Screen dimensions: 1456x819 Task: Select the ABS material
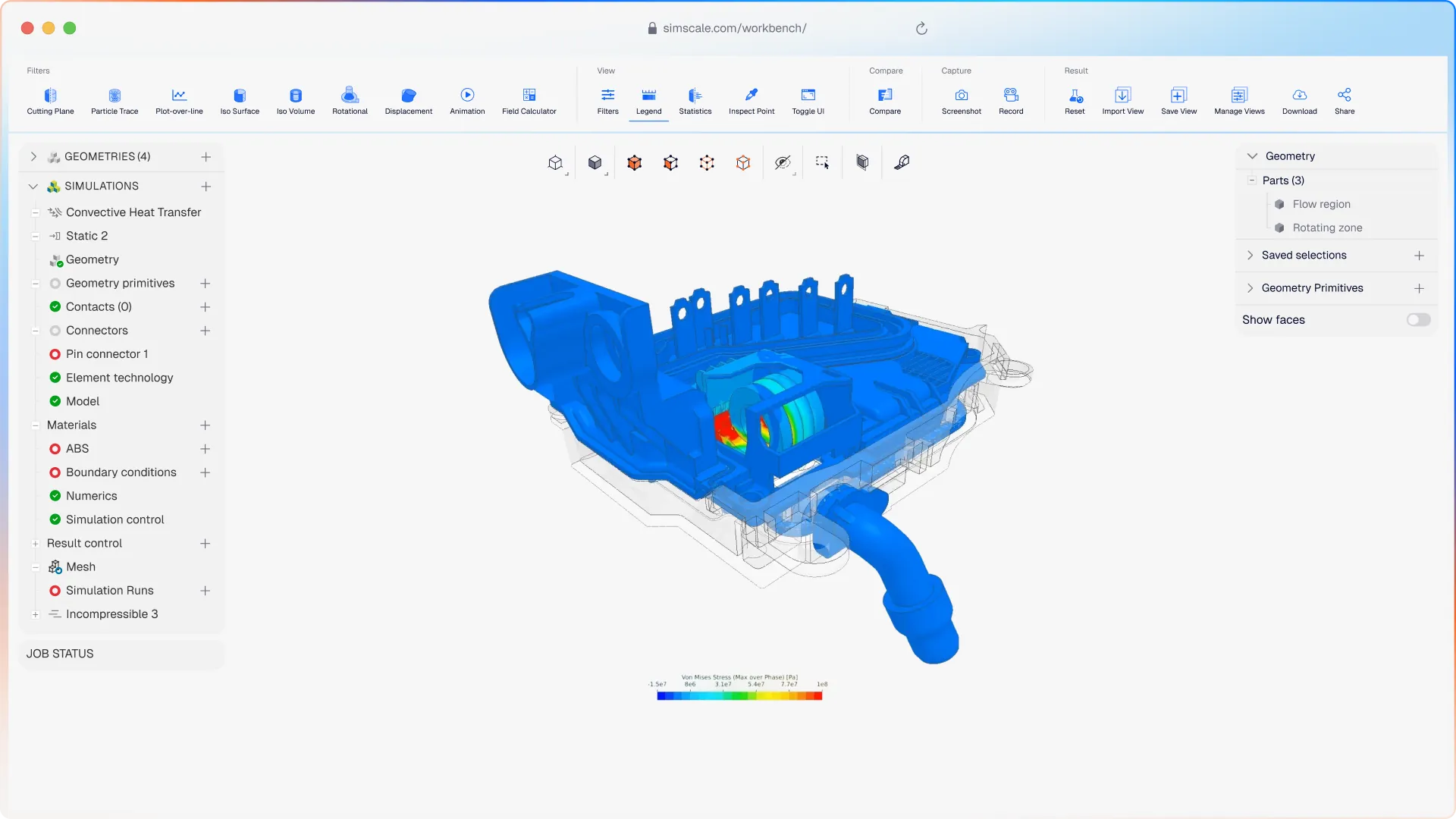pyautogui.click(x=77, y=449)
